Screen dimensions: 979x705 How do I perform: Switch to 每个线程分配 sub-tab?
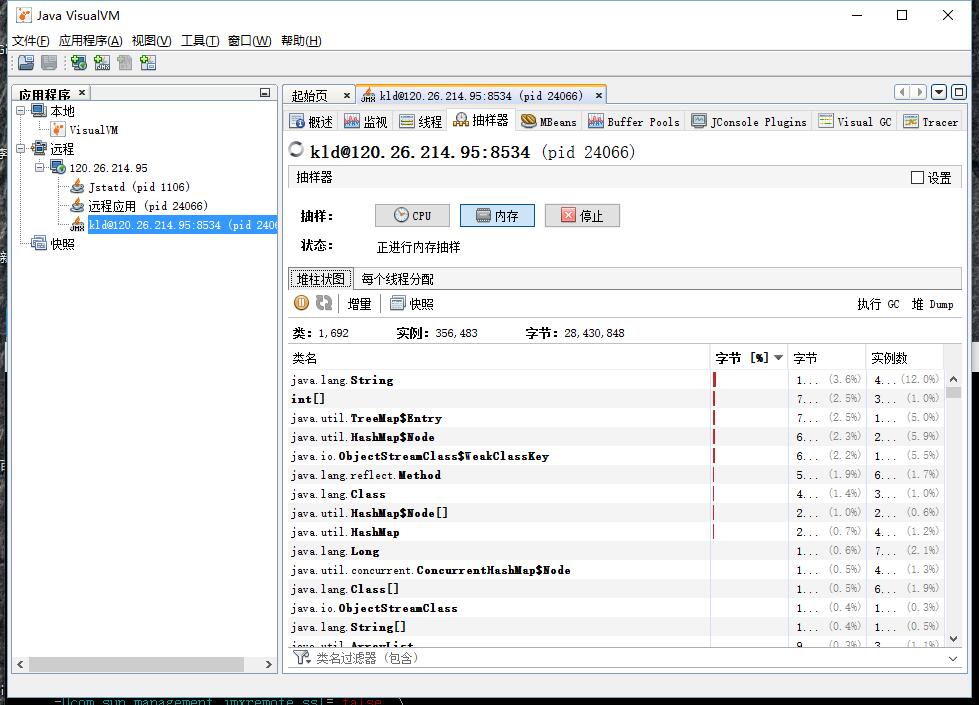click(x=397, y=279)
